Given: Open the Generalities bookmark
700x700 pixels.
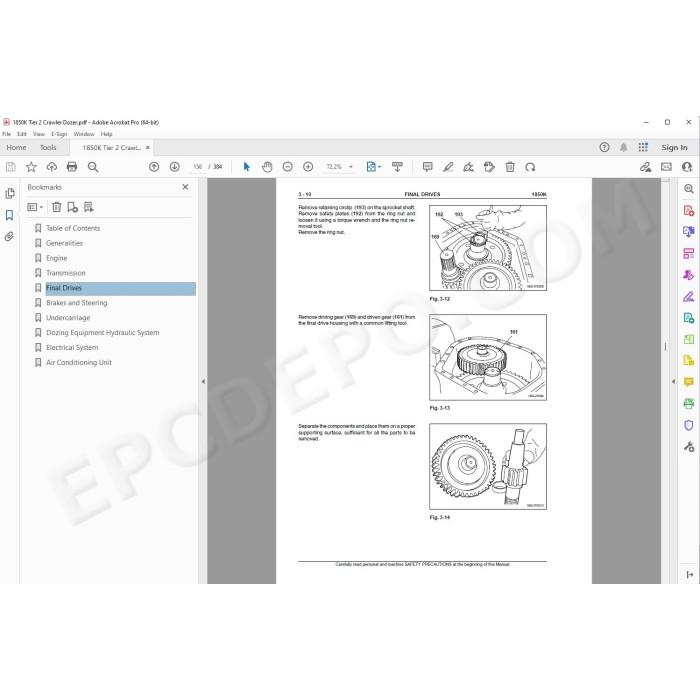Looking at the screenshot, I should tap(64, 243).
